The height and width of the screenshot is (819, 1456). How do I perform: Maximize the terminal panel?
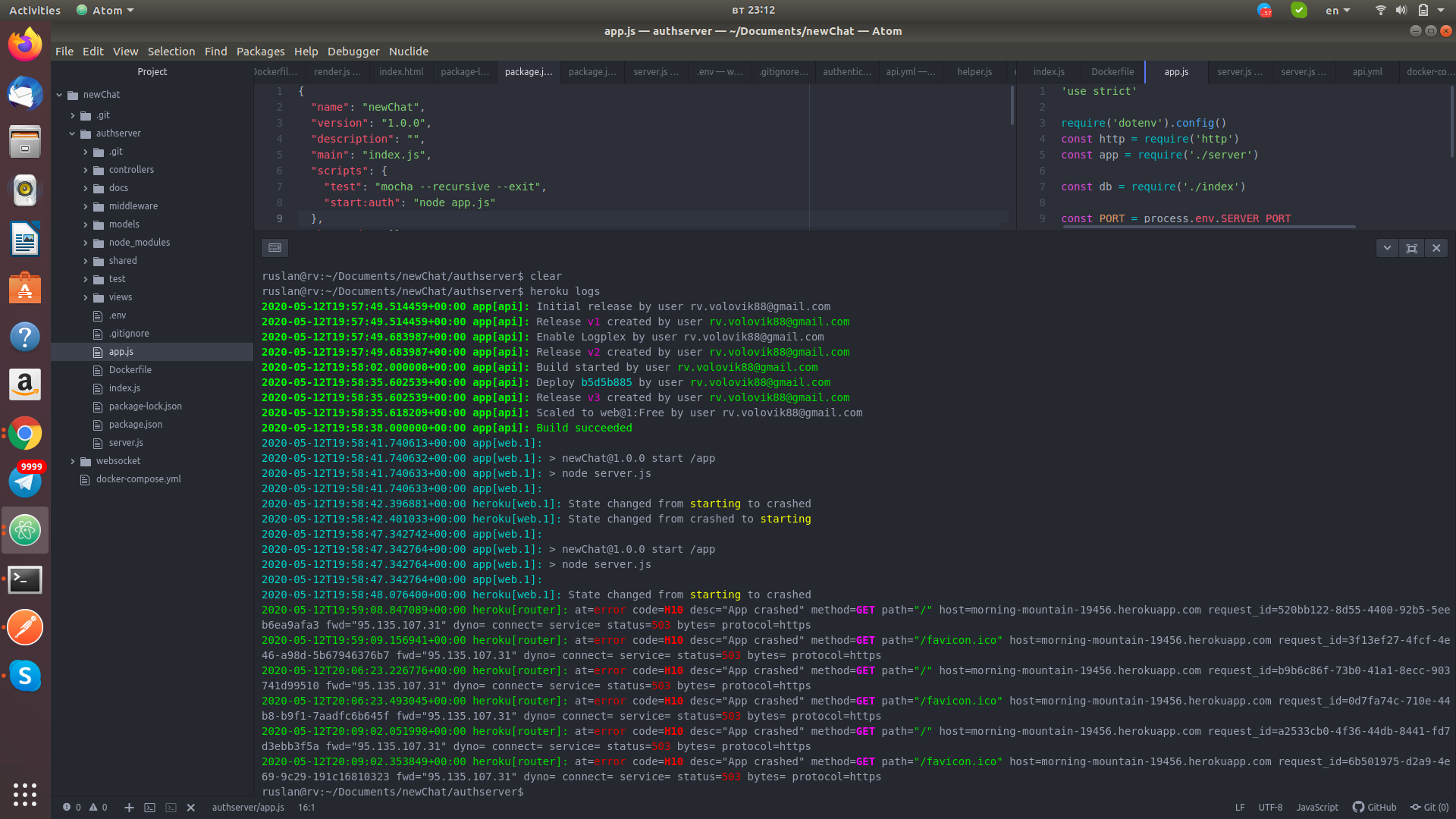[1411, 248]
